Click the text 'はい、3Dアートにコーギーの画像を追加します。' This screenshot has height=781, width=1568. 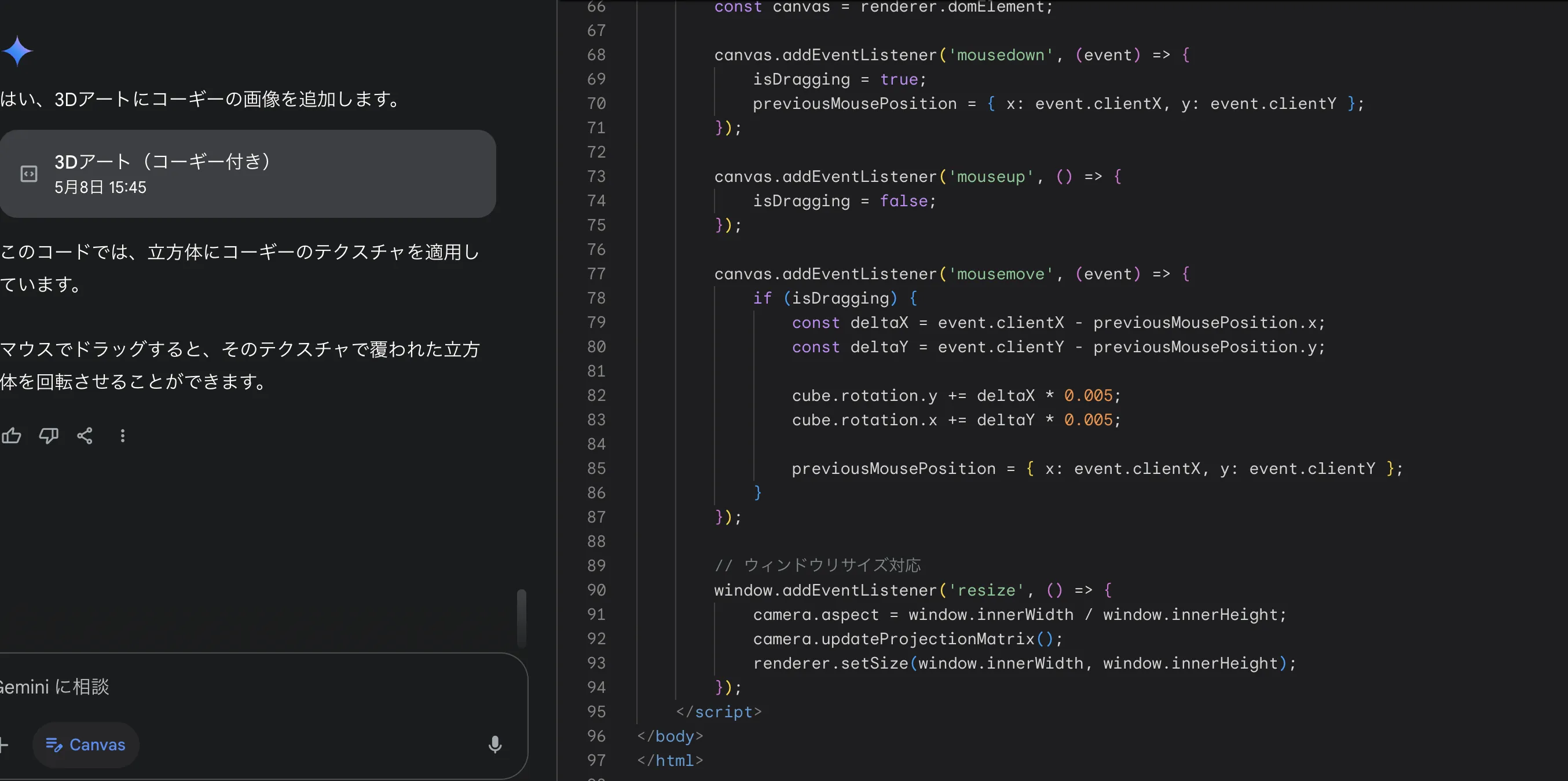[x=202, y=98]
